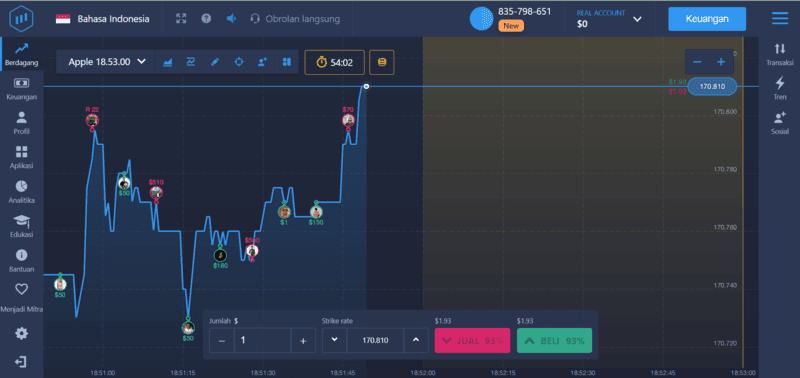Viewport: 800px width, 378px height.
Task: Click the $70 trader marker
Action: [x=348, y=120]
